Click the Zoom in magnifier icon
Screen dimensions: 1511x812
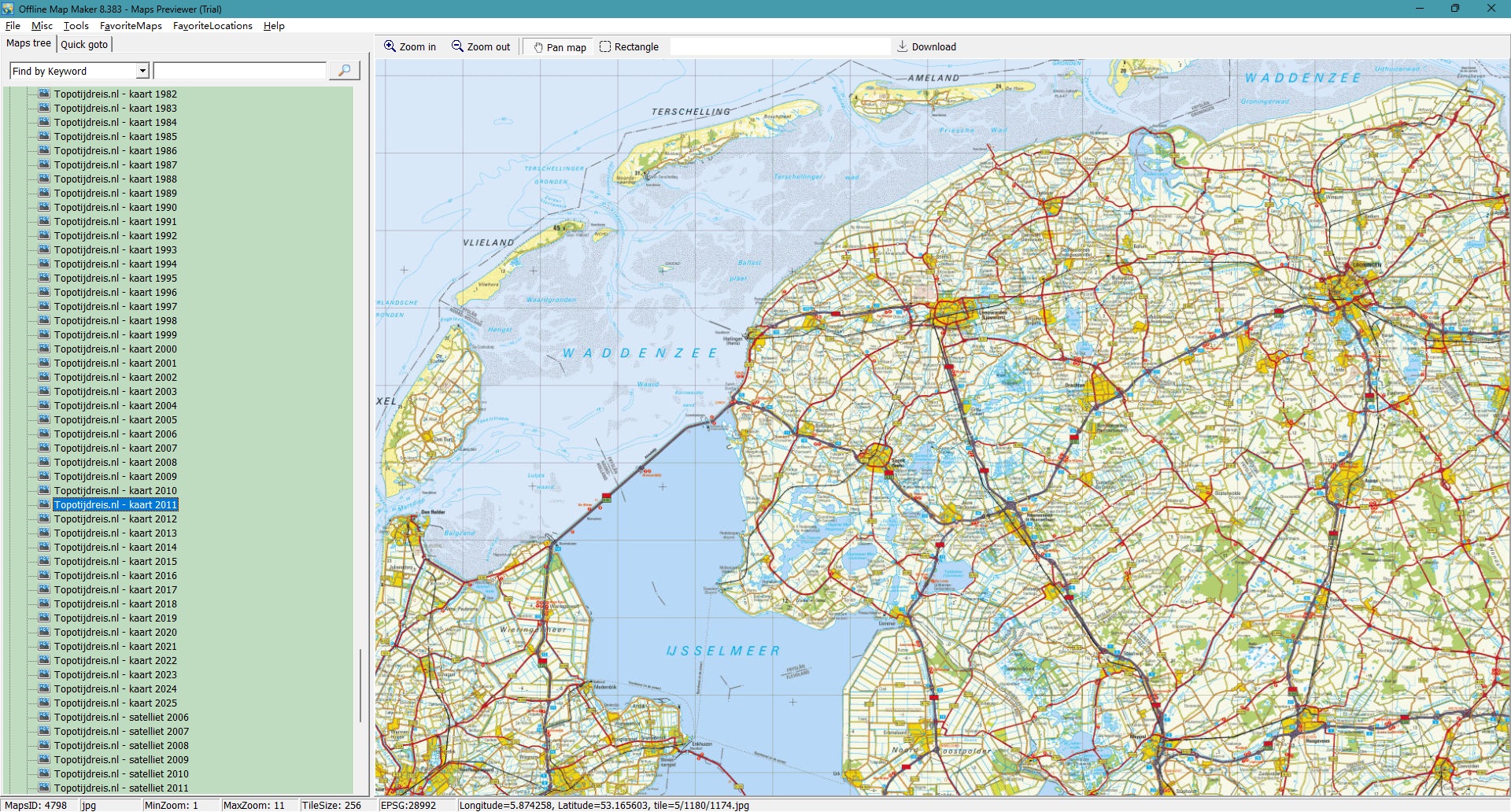(x=390, y=46)
